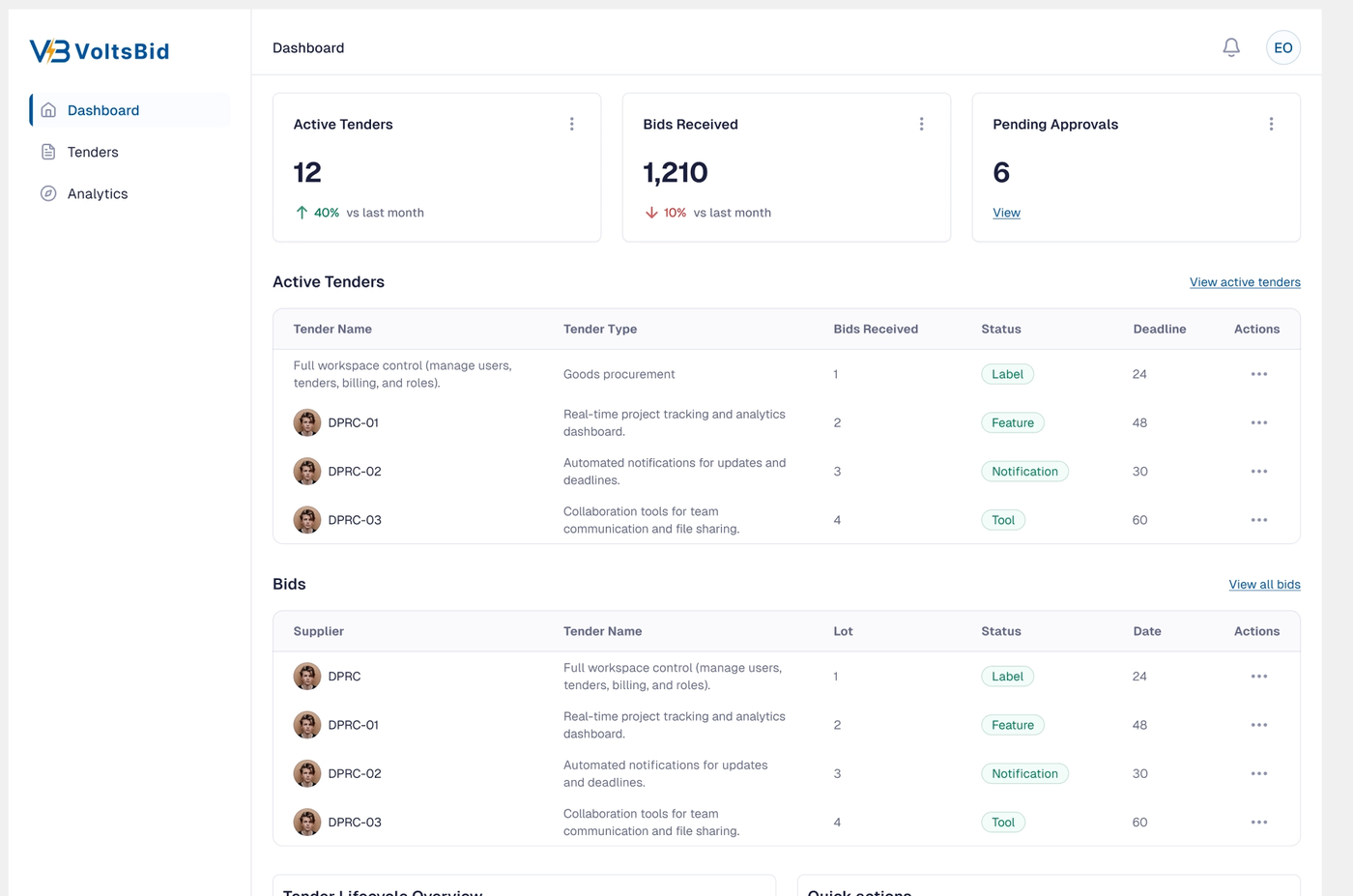The image size is (1353, 896).
Task: Click the 6 pending approvals value
Action: point(1001,172)
